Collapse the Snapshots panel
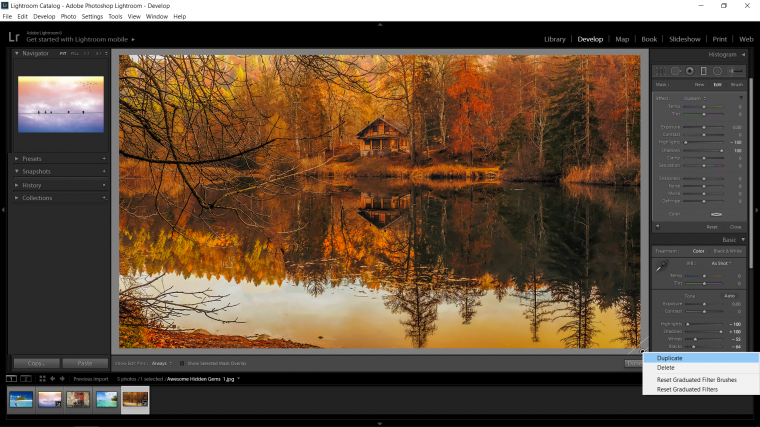Image resolution: width=760 pixels, height=427 pixels. 16,171
